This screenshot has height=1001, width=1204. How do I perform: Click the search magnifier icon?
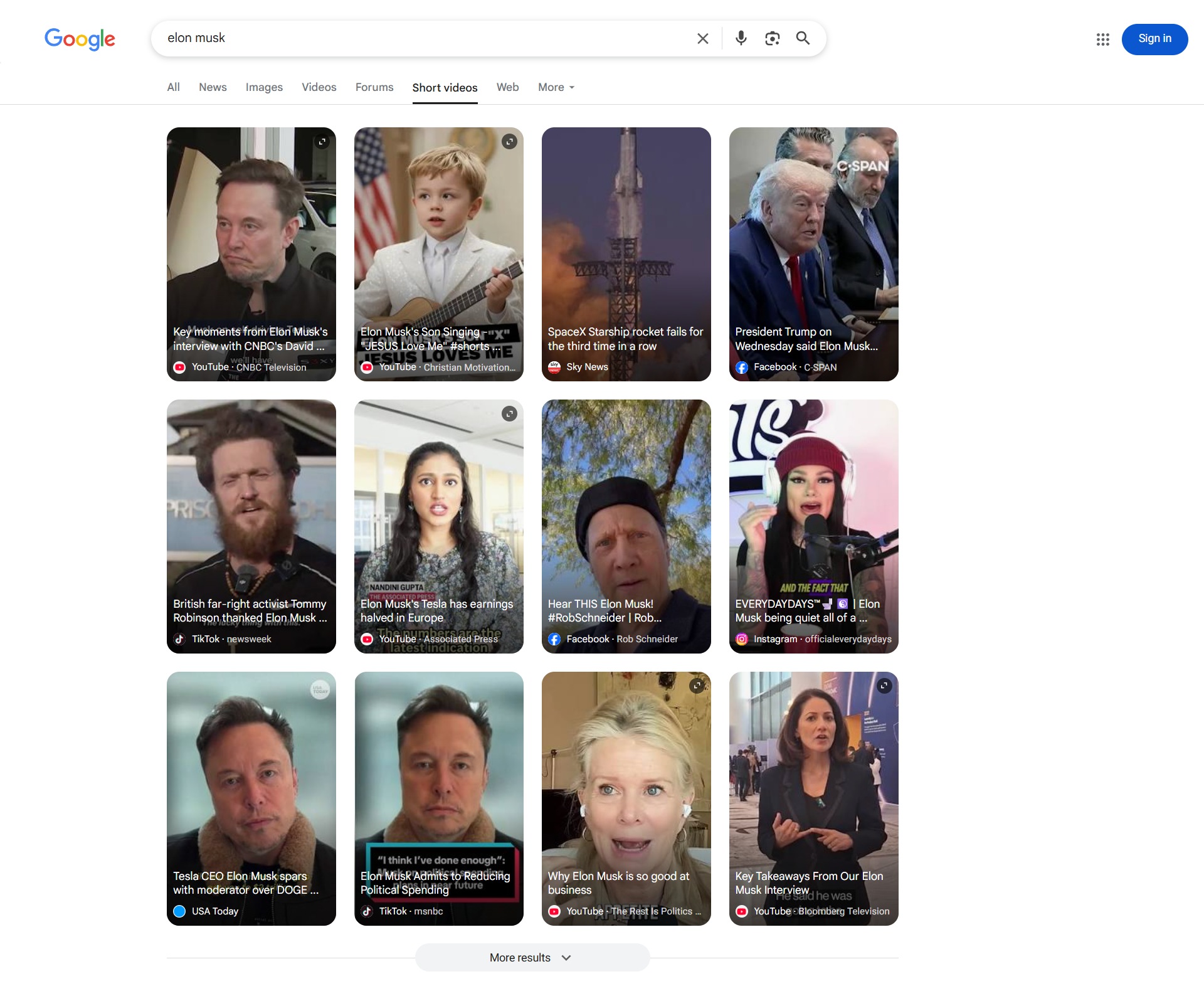pyautogui.click(x=803, y=38)
